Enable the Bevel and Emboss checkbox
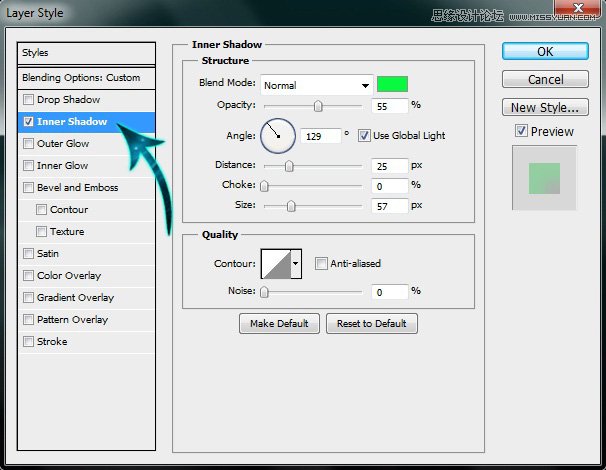Image resolution: width=606 pixels, height=470 pixels. point(28,187)
